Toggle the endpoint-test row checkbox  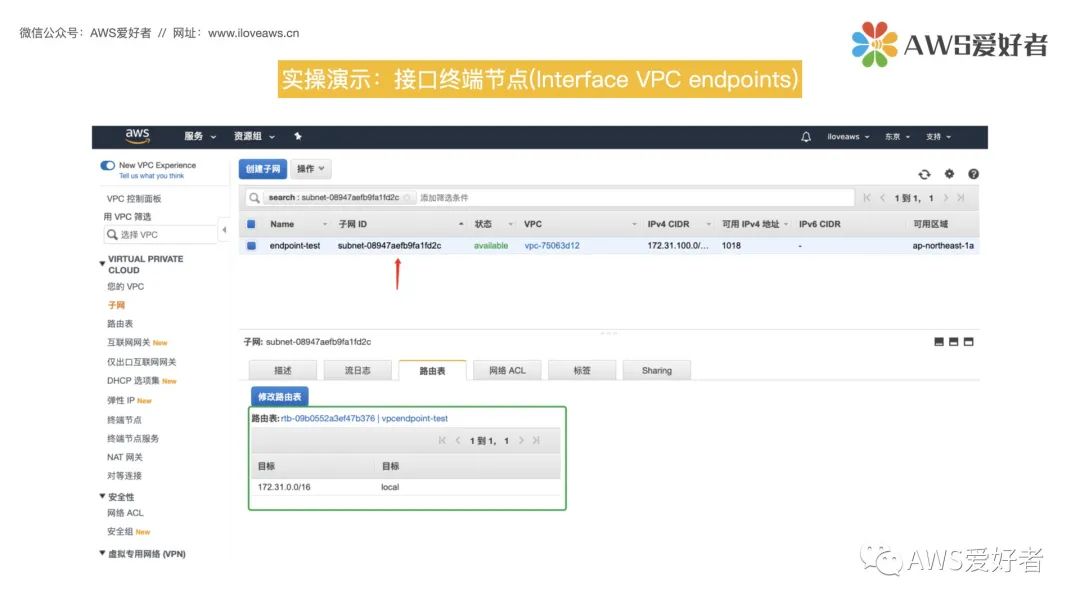[x=251, y=246]
